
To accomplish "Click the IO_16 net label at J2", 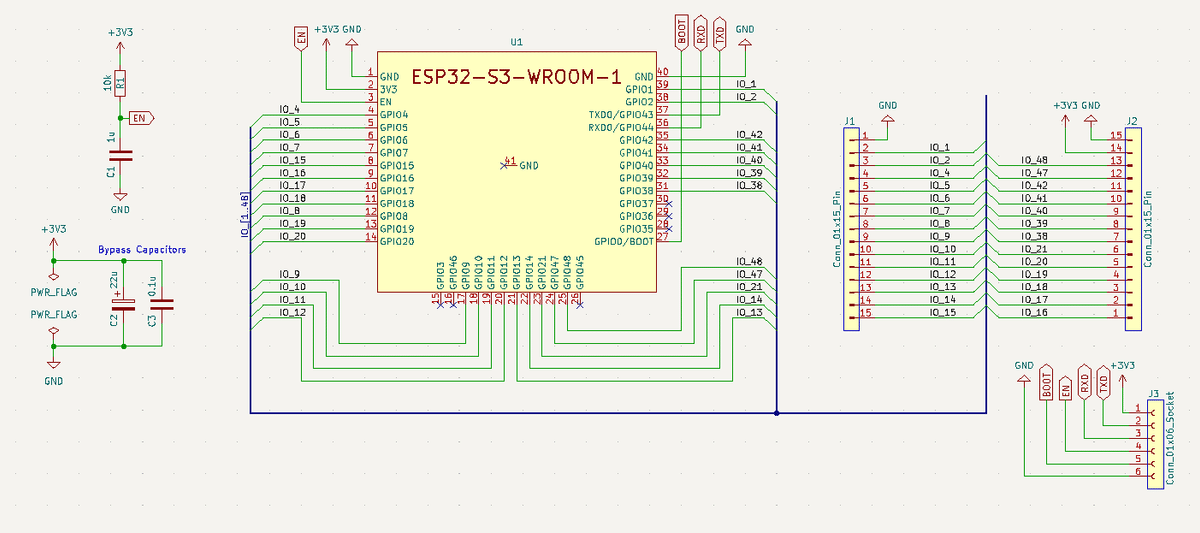I will (x=1034, y=312).
